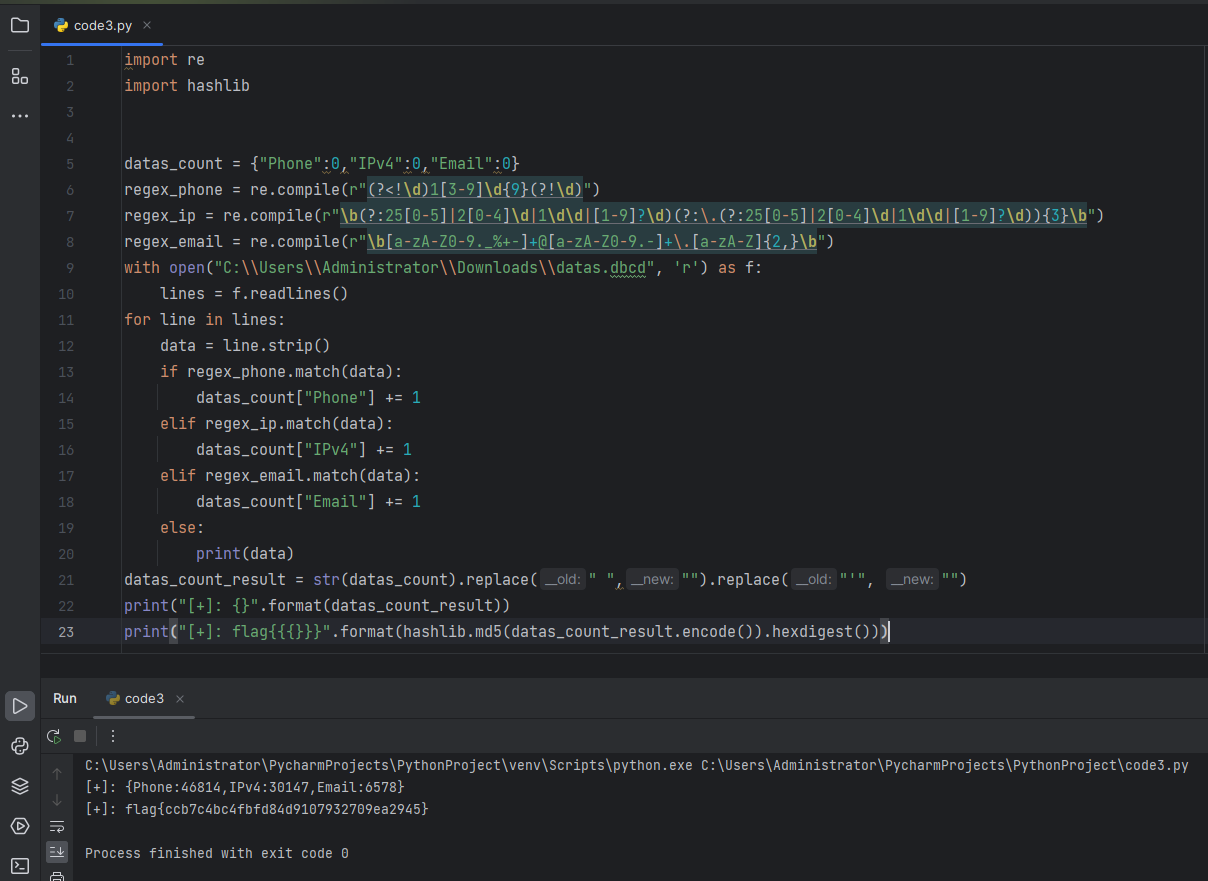Close the code3.py editor tab
The width and height of the screenshot is (1208, 881).
click(x=147, y=26)
